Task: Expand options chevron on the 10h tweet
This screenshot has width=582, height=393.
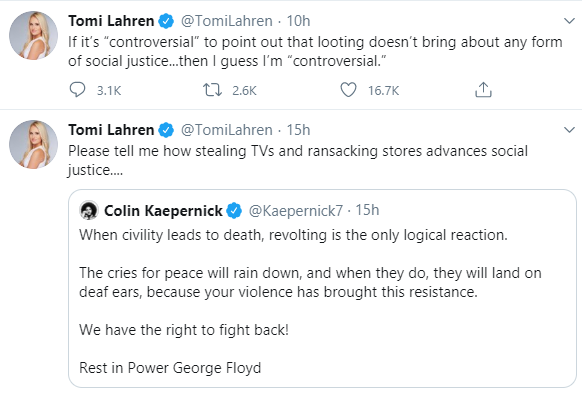Action: pyautogui.click(x=569, y=21)
